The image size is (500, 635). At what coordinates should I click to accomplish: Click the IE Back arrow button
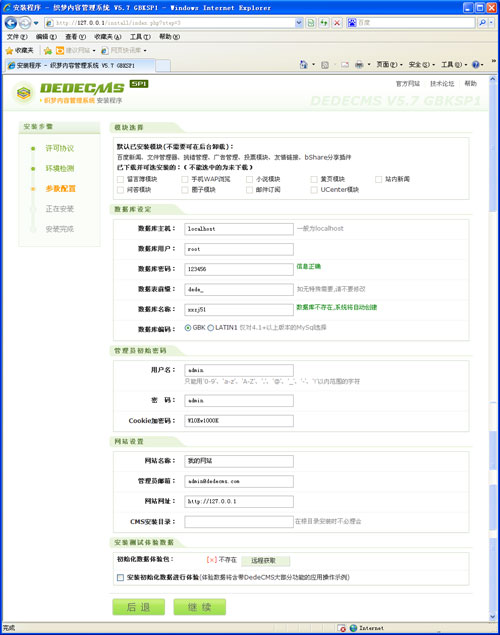click(11, 23)
